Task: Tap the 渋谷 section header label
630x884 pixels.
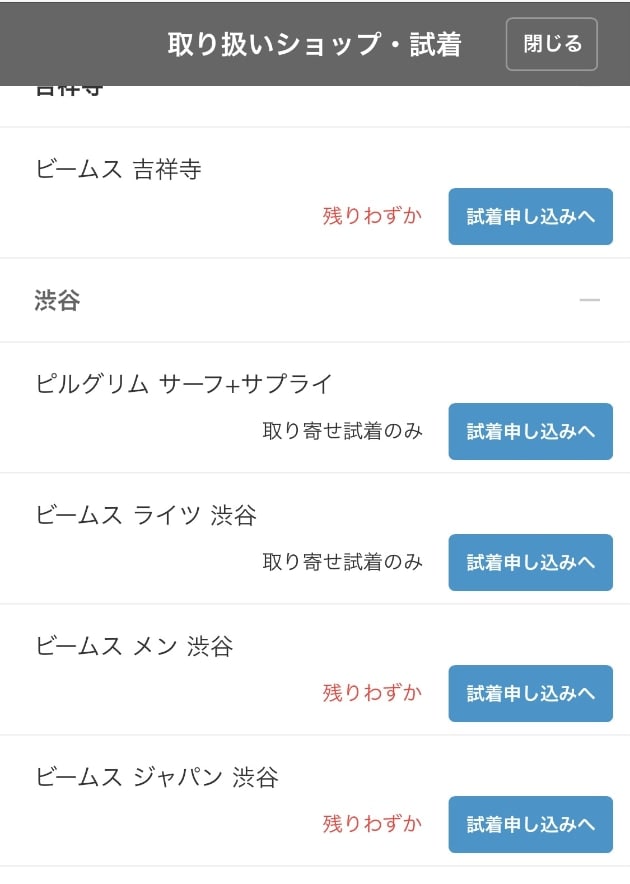Action: (58, 300)
